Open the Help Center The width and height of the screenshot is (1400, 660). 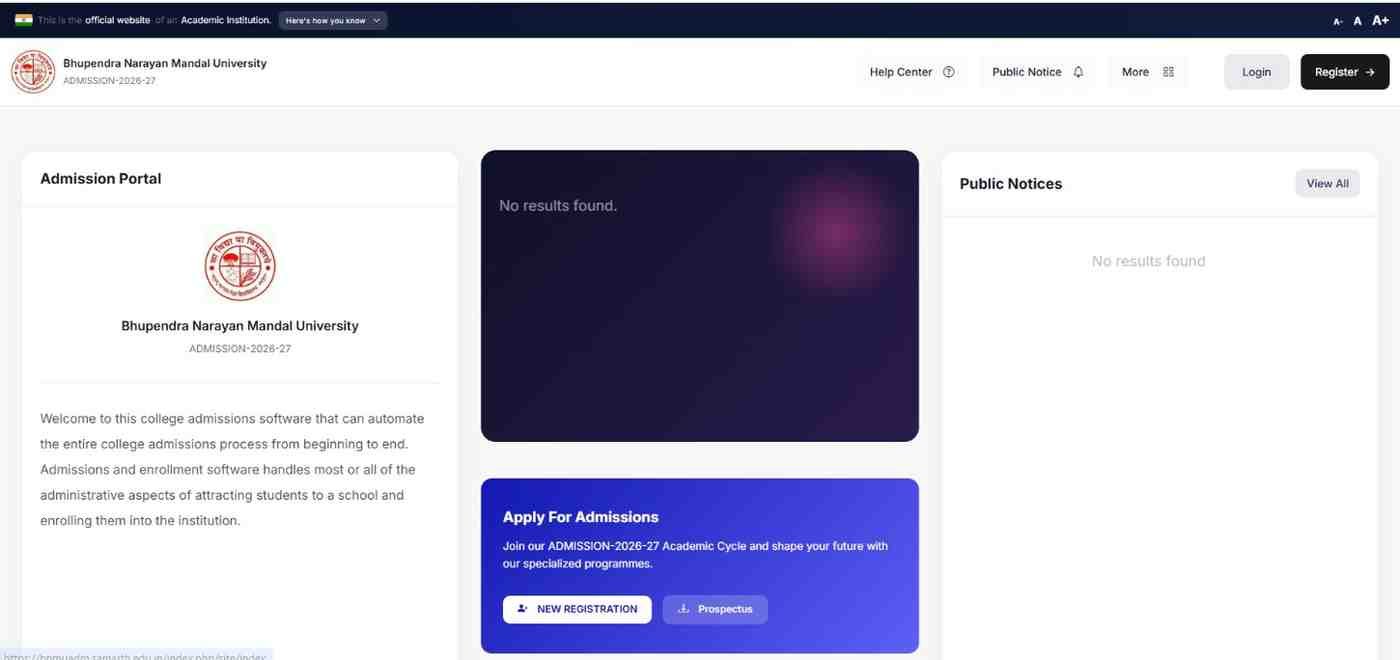tap(912, 72)
